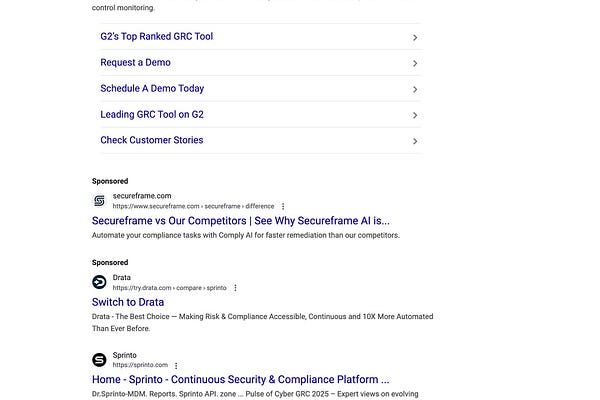Click the Sprinto site name label
Viewport: 600px width, 400px height.
[x=124, y=355]
